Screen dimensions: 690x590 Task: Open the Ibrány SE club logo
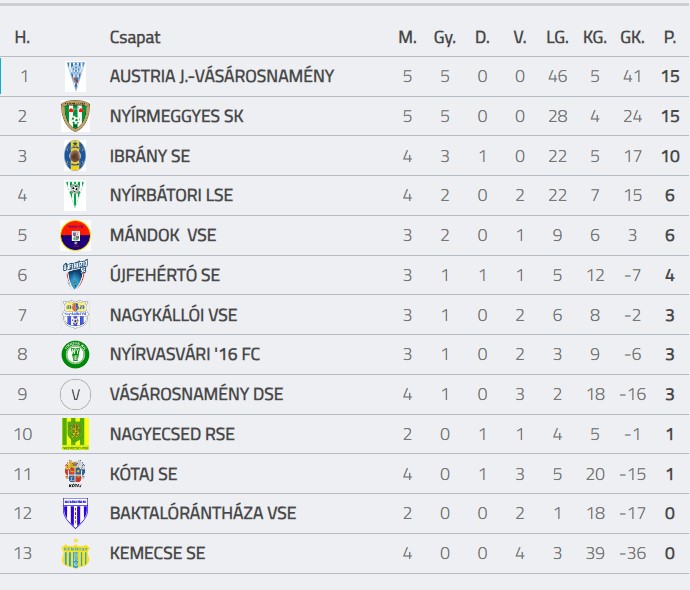[75, 156]
